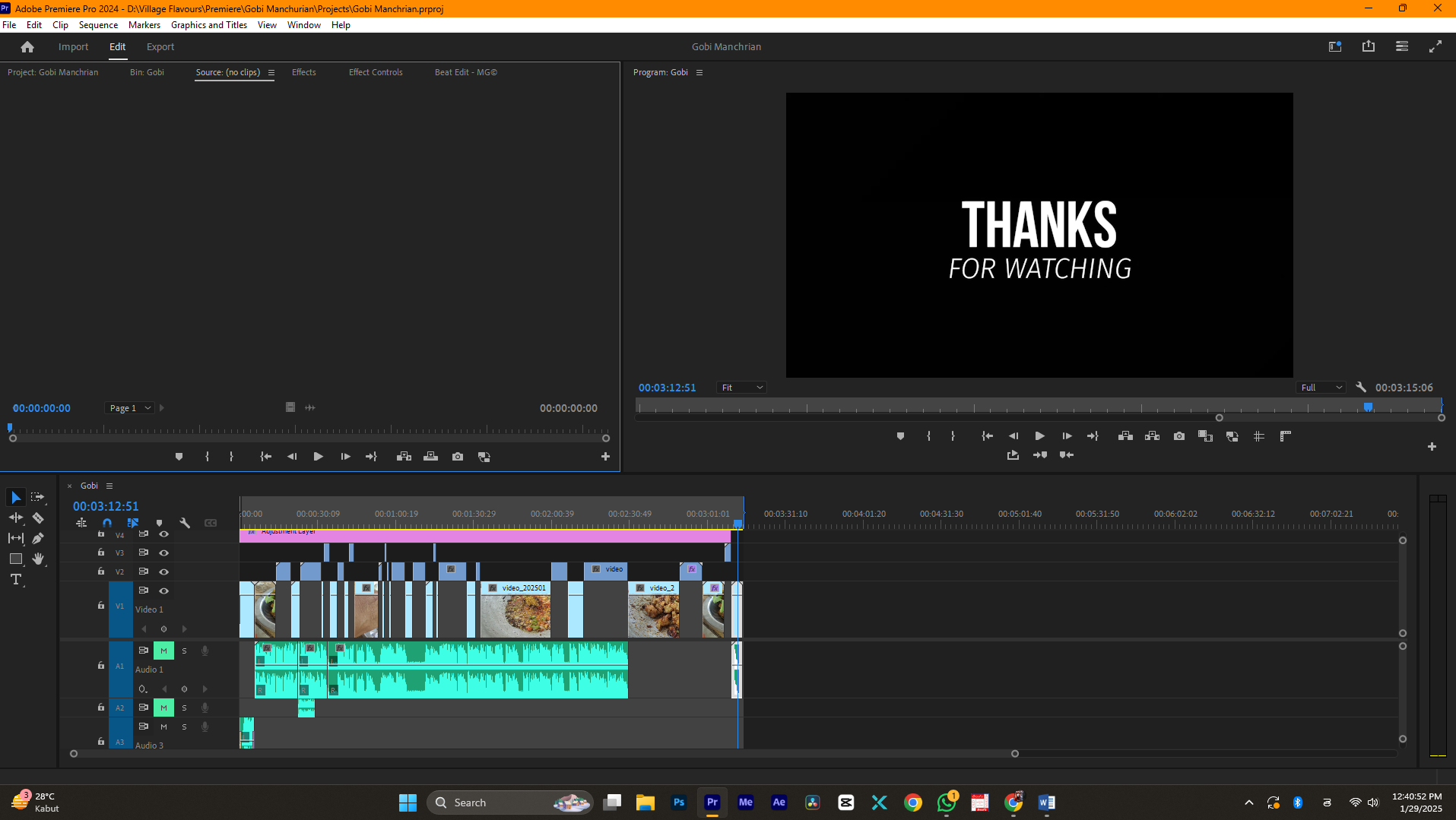This screenshot has height=820, width=1456.
Task: Open Program monitor button editor plus
Action: pyautogui.click(x=1432, y=447)
